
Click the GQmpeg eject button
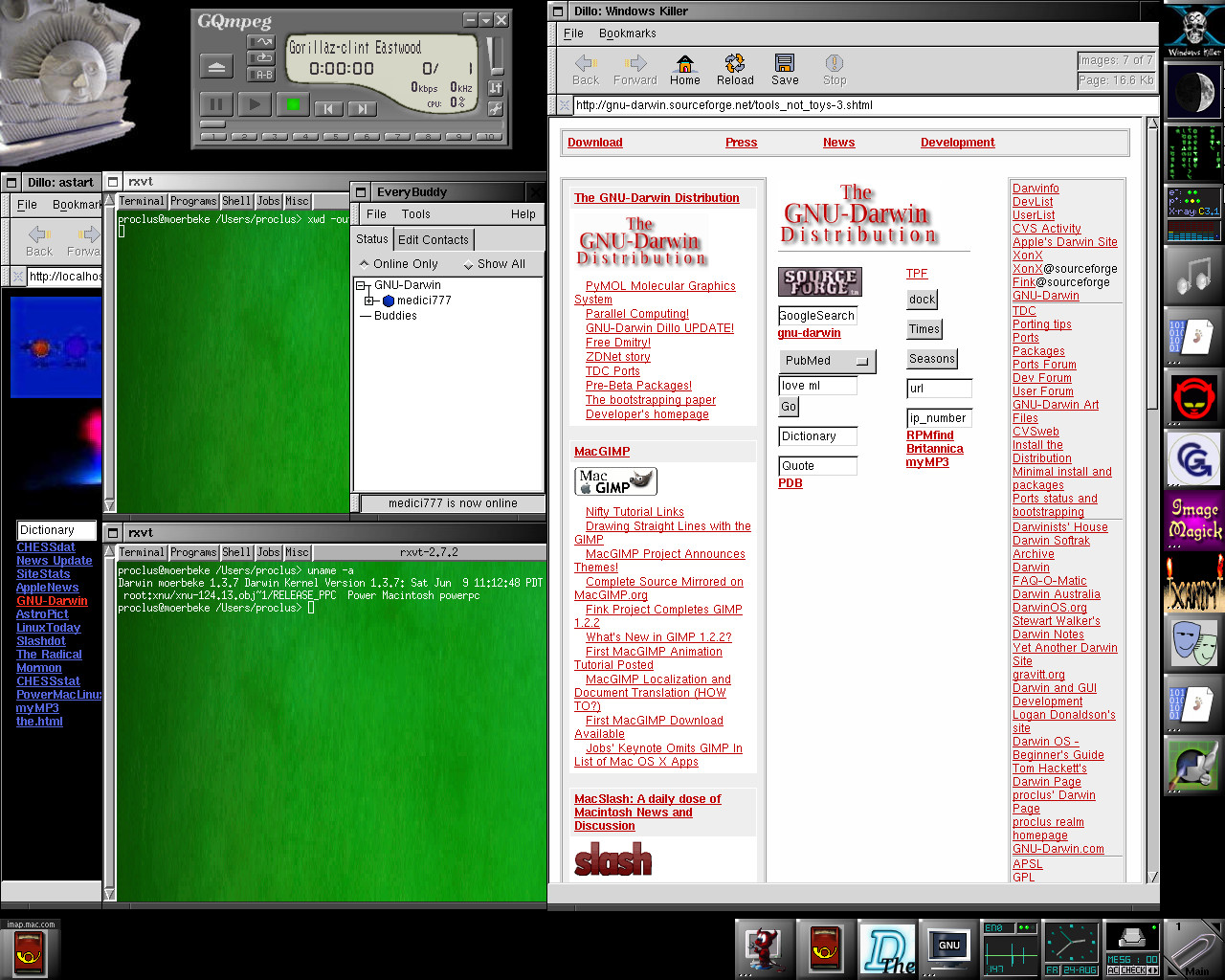(216, 67)
